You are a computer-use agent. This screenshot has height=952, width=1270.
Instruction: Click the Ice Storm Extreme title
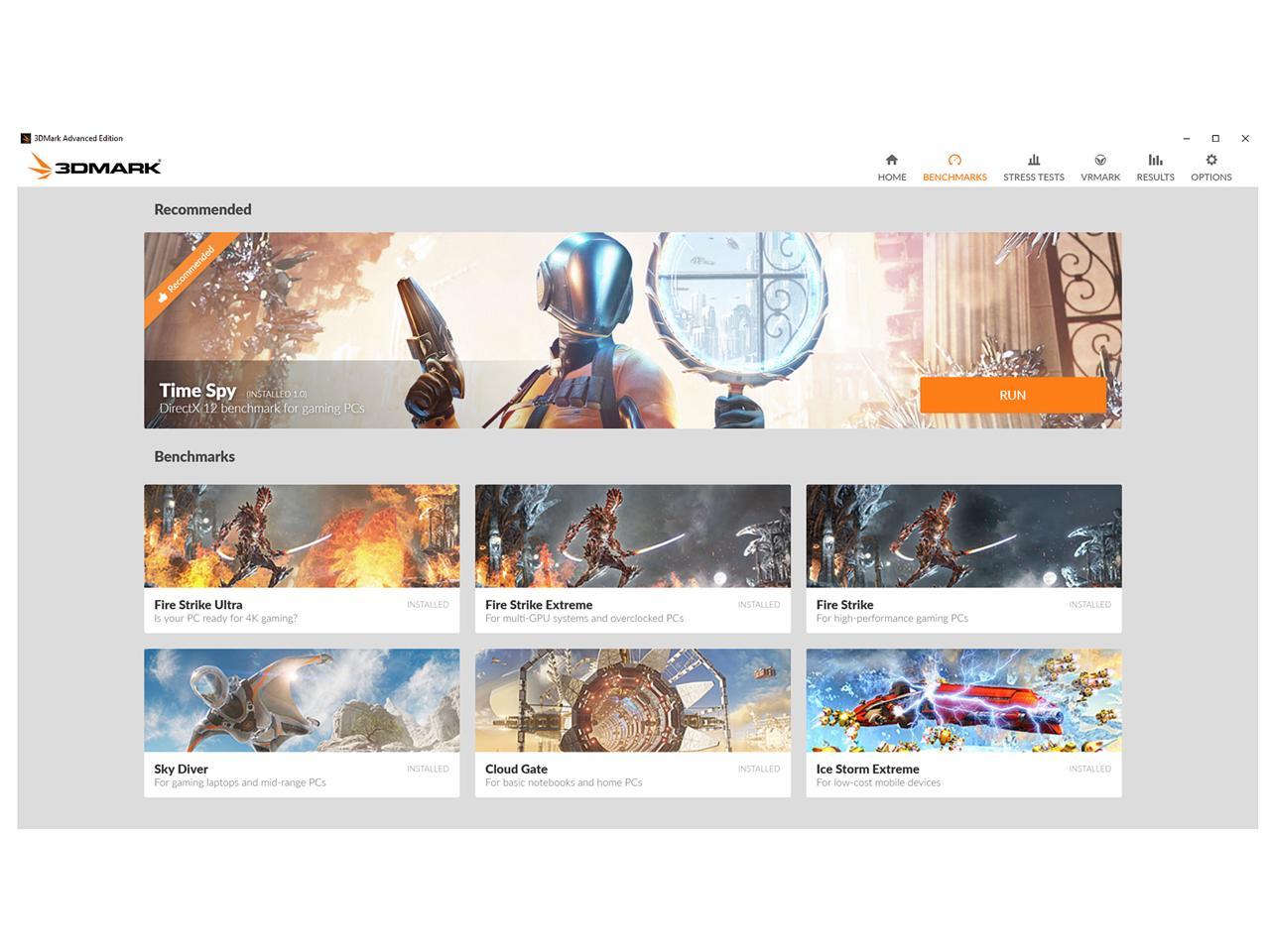[867, 770]
